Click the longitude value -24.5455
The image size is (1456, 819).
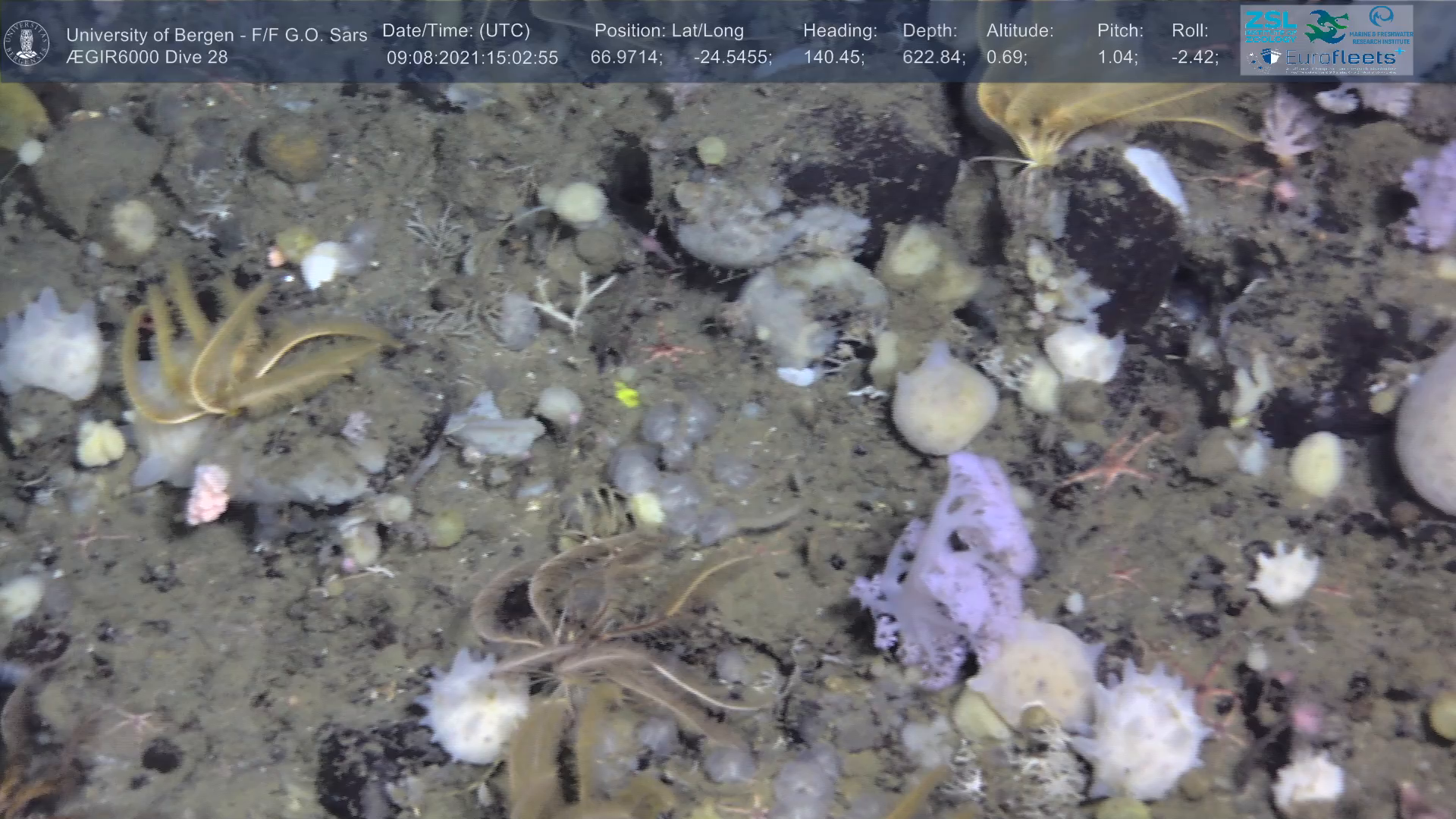[x=732, y=58]
